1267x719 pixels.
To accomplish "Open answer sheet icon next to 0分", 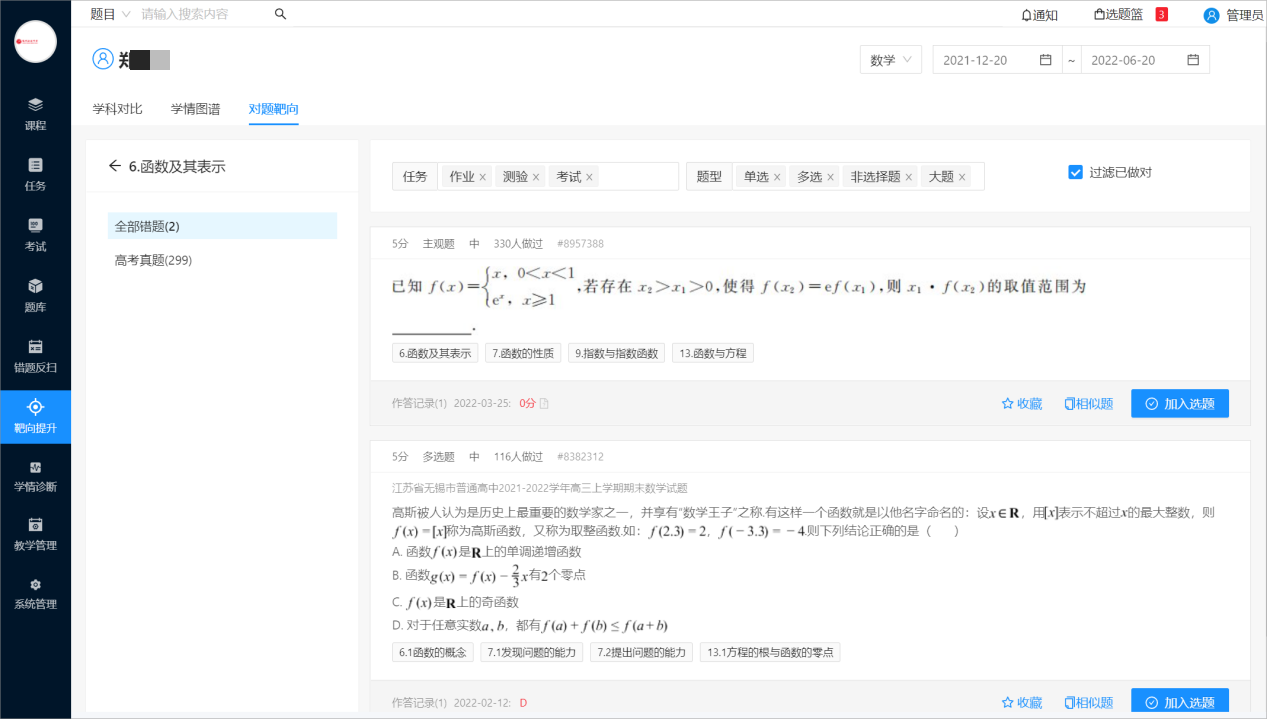I will tap(545, 404).
